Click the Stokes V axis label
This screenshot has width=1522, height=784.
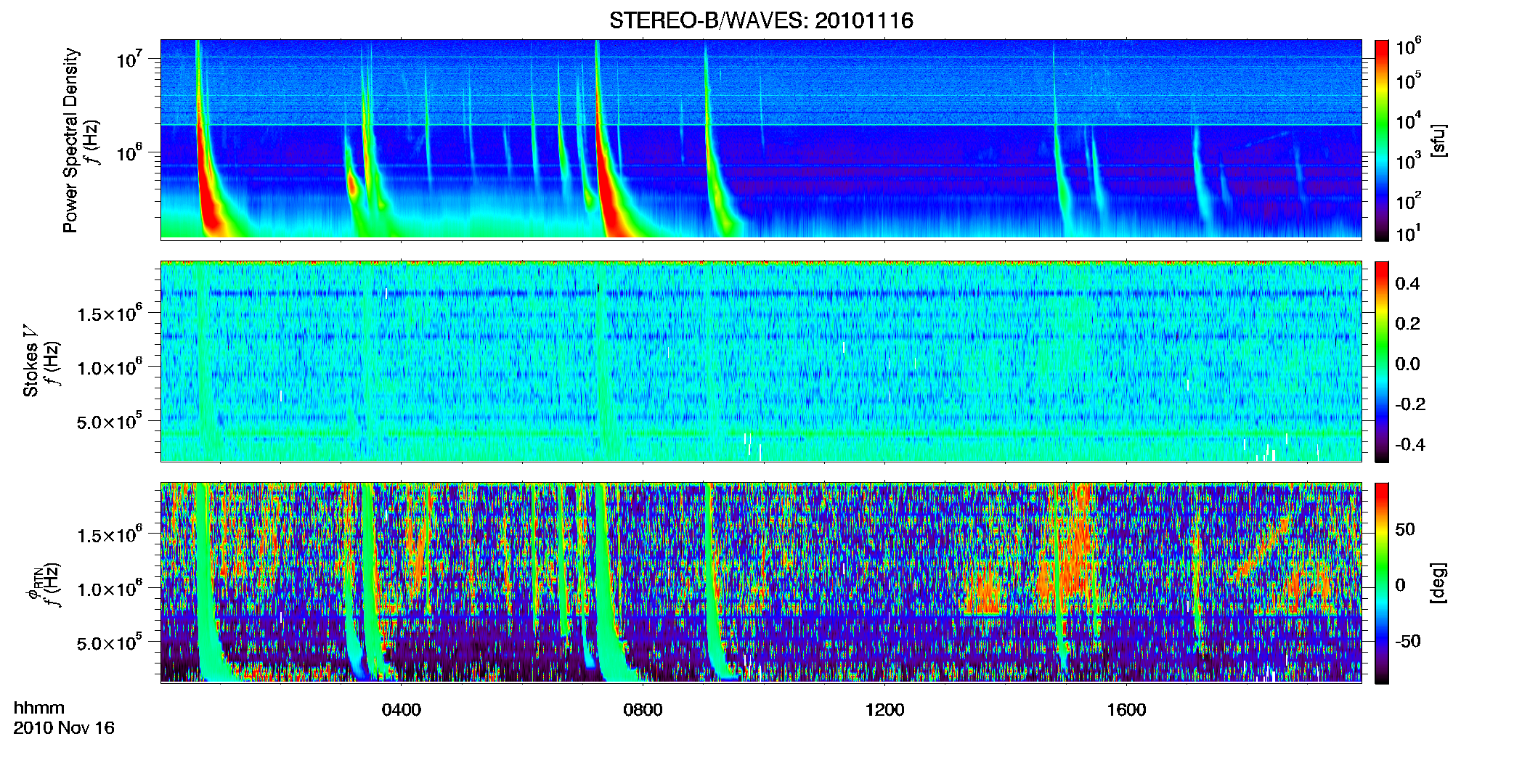point(30,361)
